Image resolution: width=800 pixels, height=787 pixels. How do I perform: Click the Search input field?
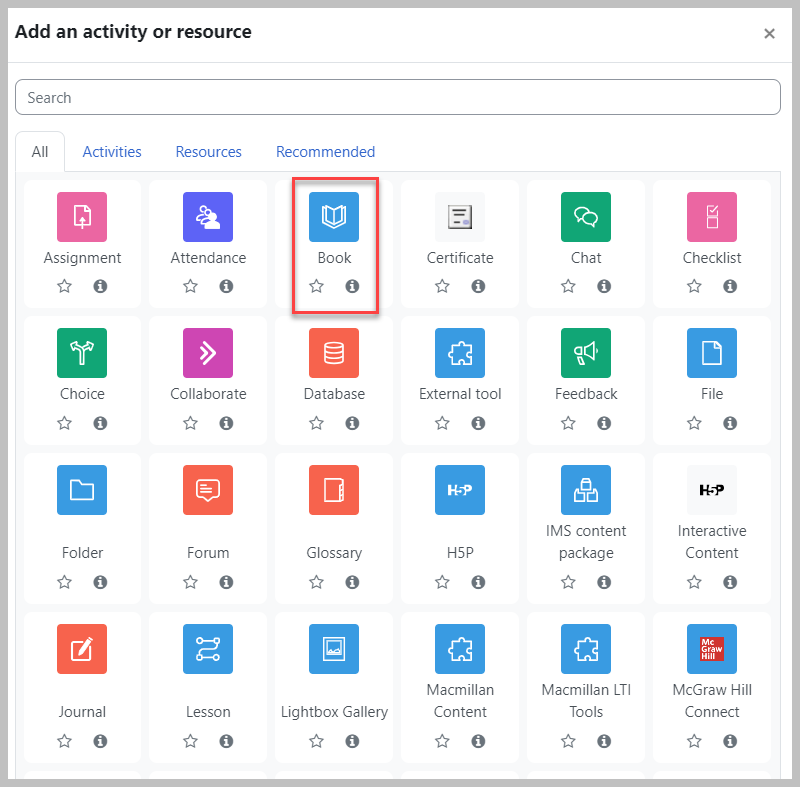click(398, 97)
